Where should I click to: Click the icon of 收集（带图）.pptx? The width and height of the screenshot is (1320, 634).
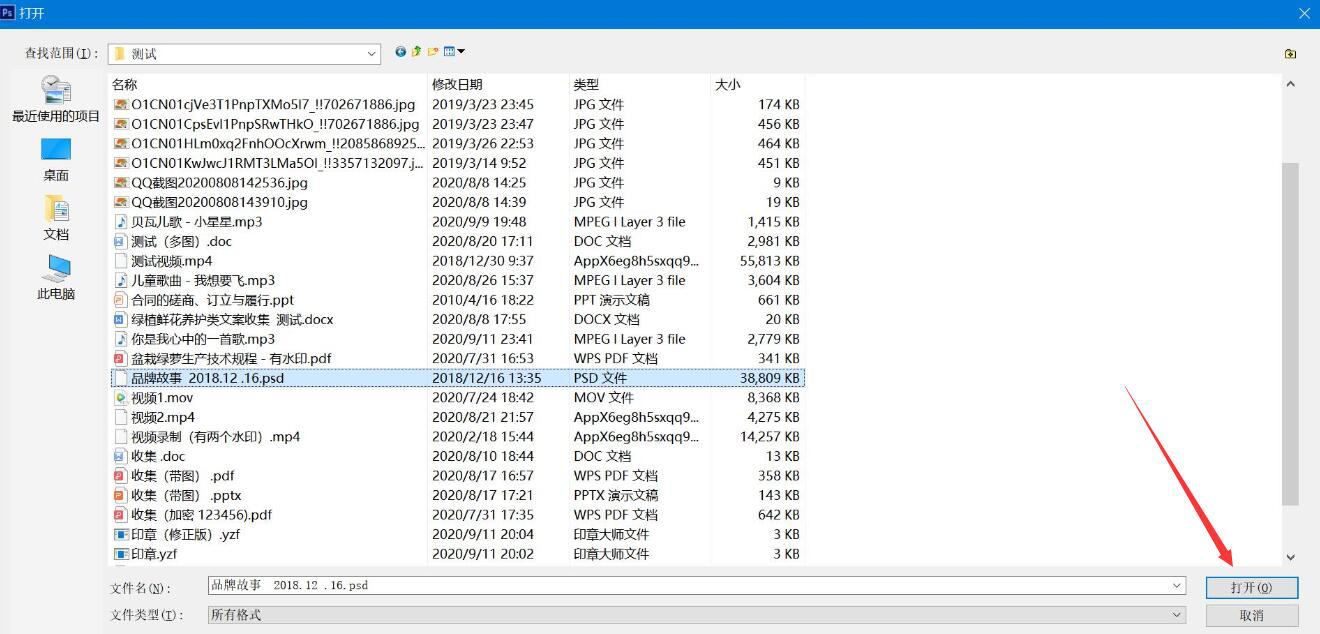[121, 495]
